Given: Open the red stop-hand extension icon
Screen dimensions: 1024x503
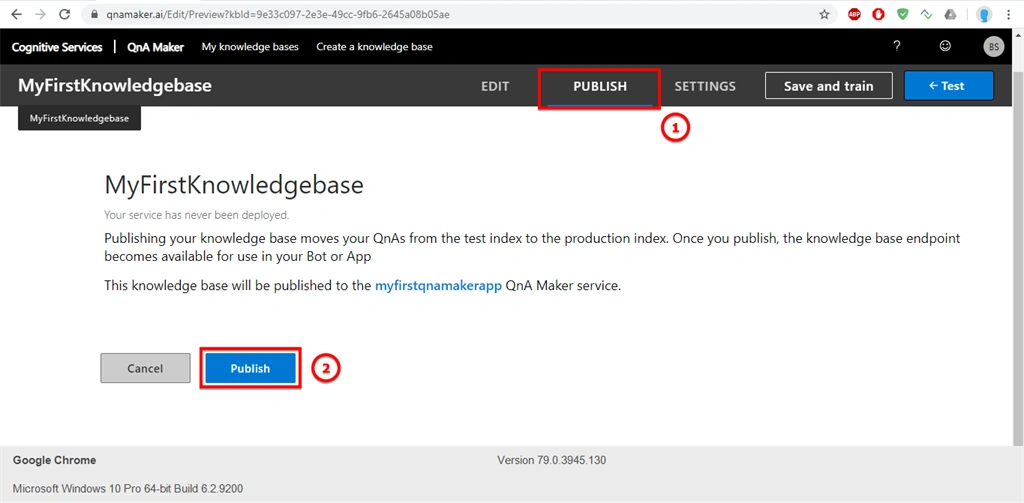Looking at the screenshot, I should pos(878,14).
